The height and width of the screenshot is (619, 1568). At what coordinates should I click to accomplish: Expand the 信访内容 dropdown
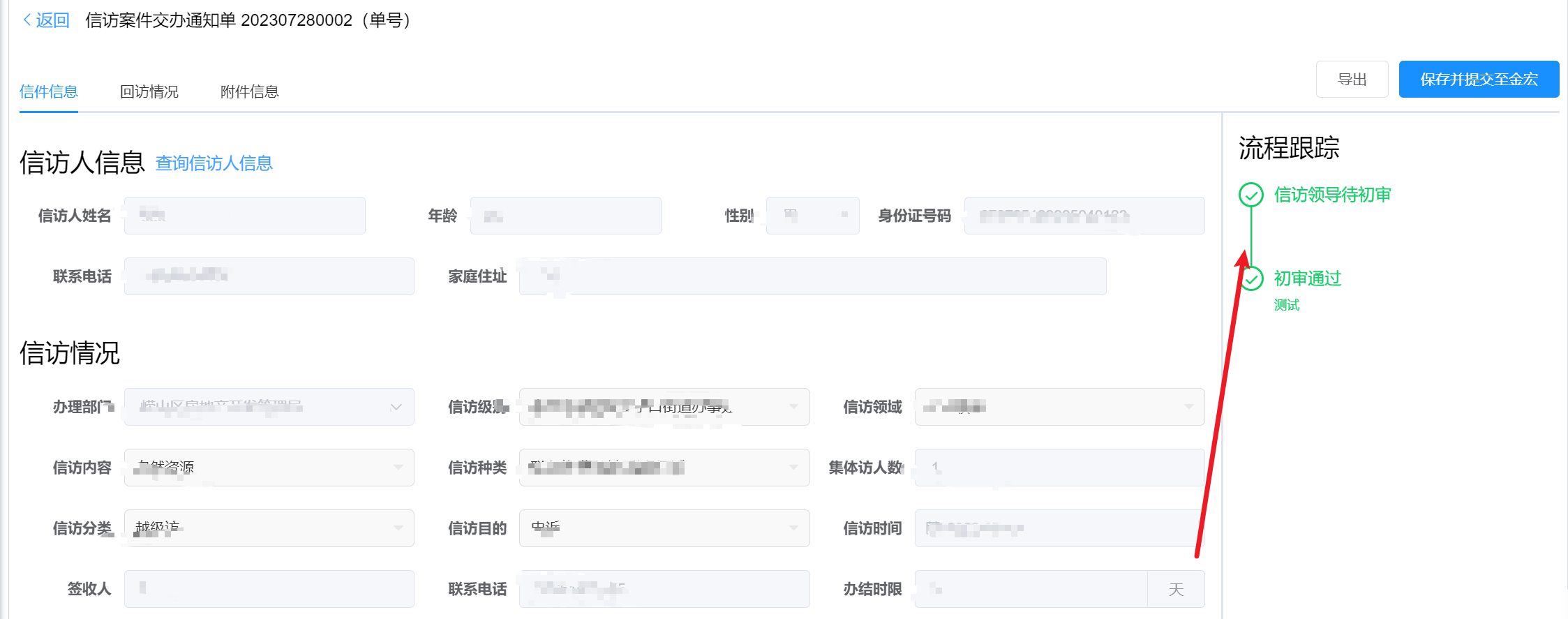[269, 468]
